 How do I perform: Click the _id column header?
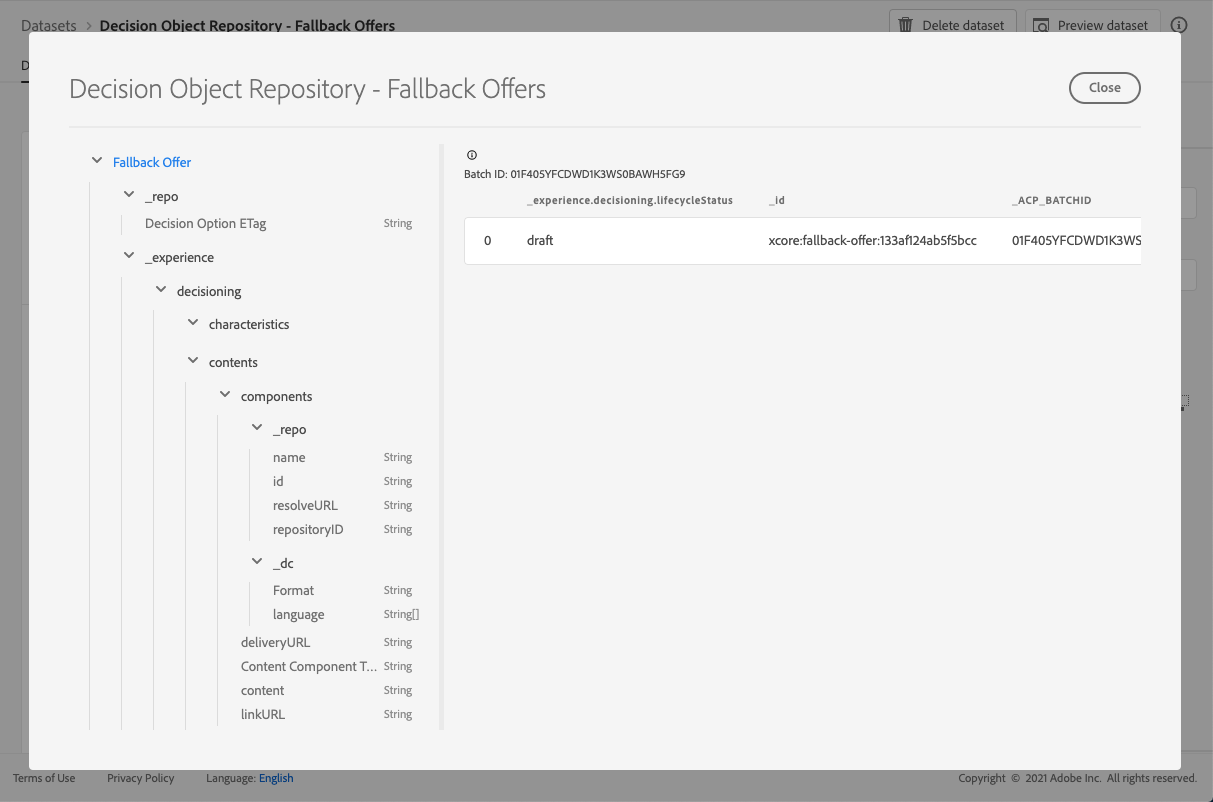point(777,200)
